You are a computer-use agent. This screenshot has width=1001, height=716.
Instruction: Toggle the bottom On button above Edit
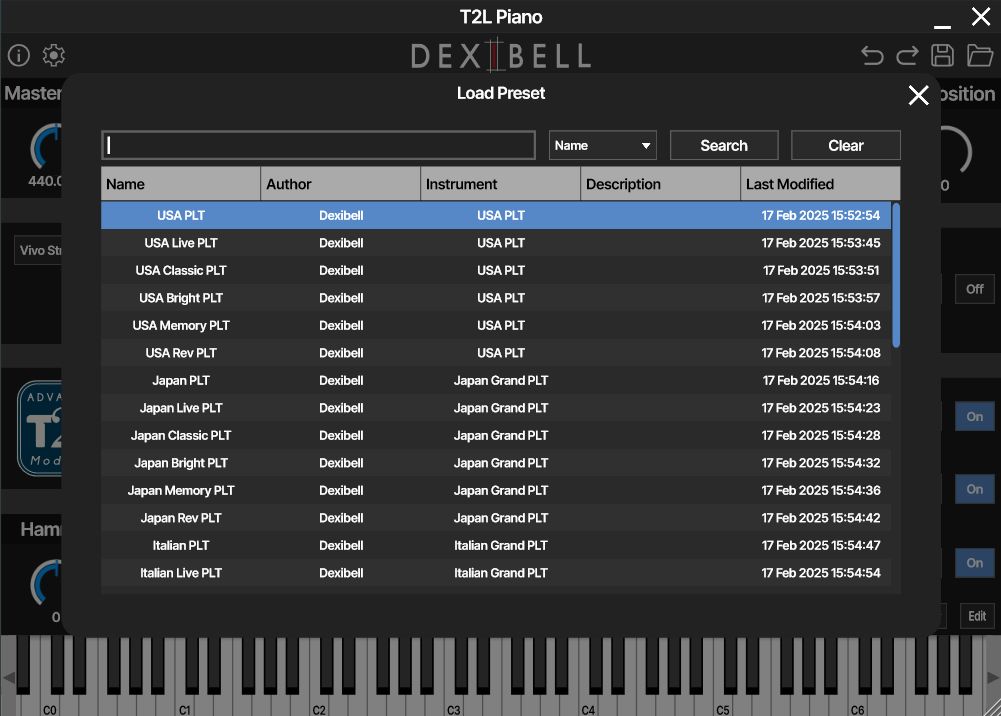(974, 563)
